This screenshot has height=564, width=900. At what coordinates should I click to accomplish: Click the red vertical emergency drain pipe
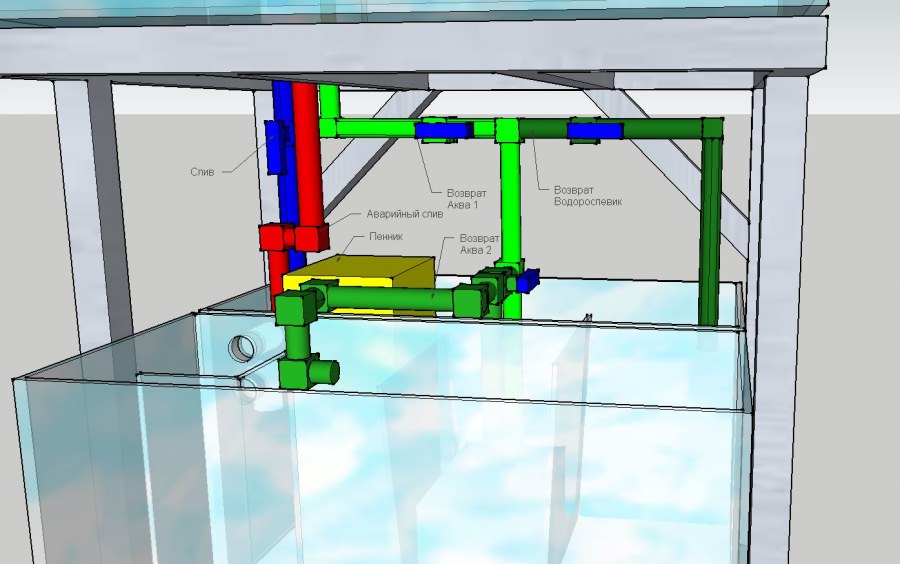point(306,170)
